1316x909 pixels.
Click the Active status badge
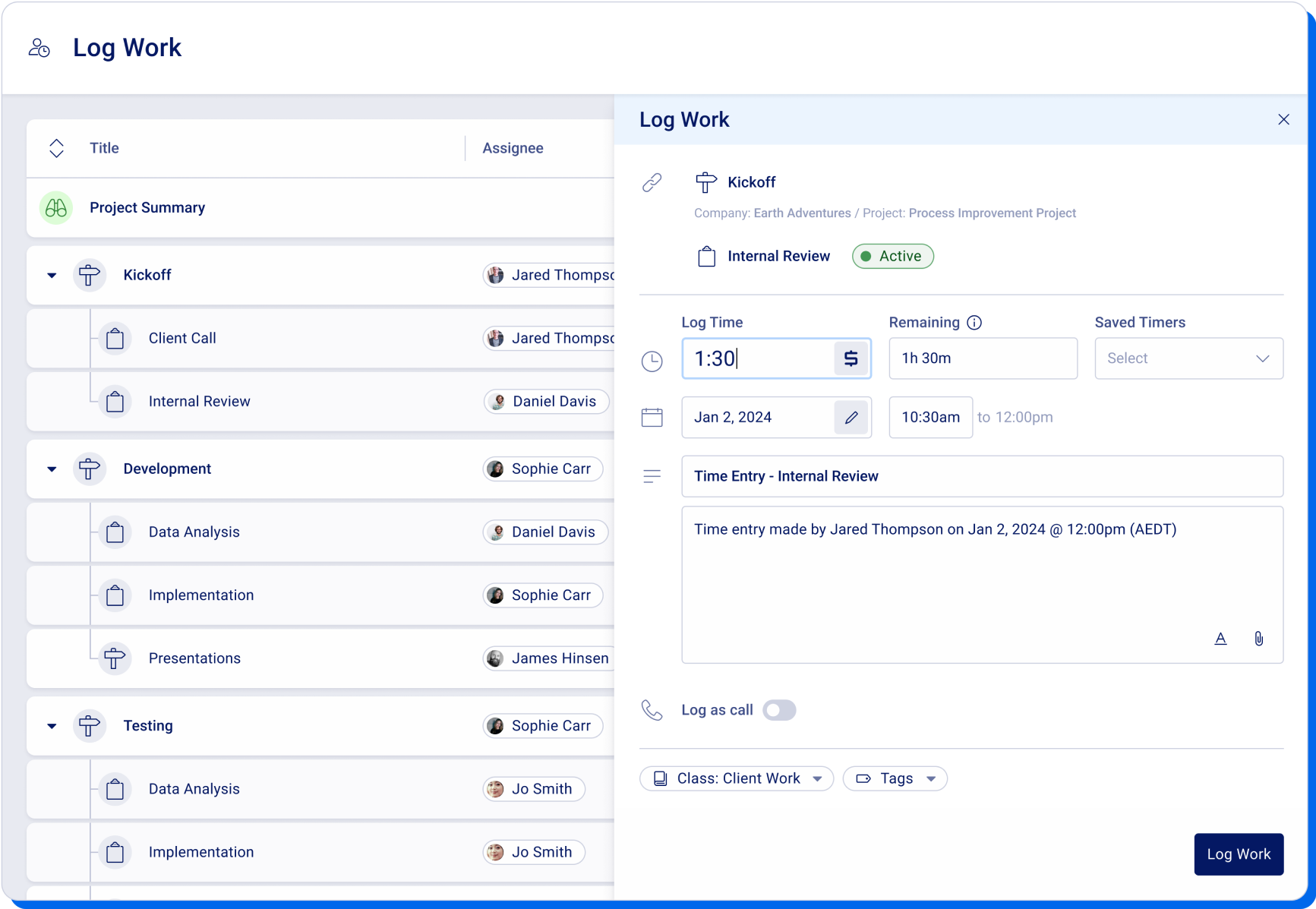(x=893, y=257)
